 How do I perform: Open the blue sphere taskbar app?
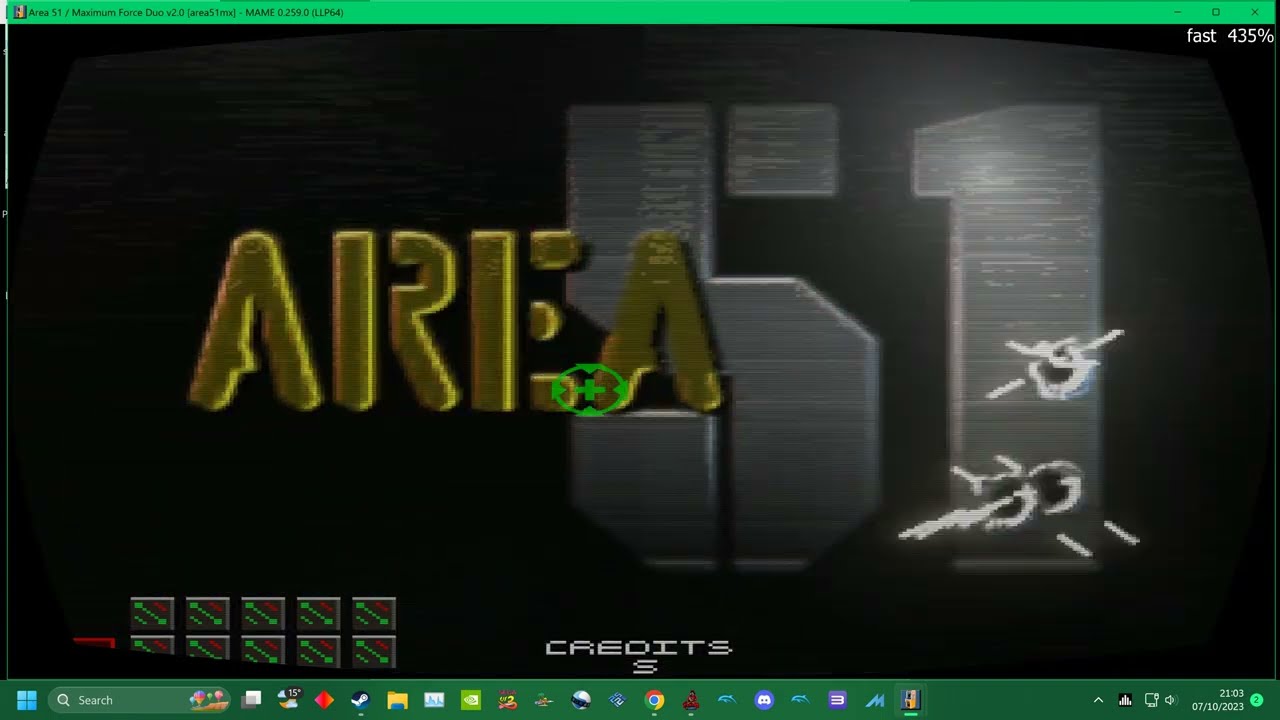581,700
